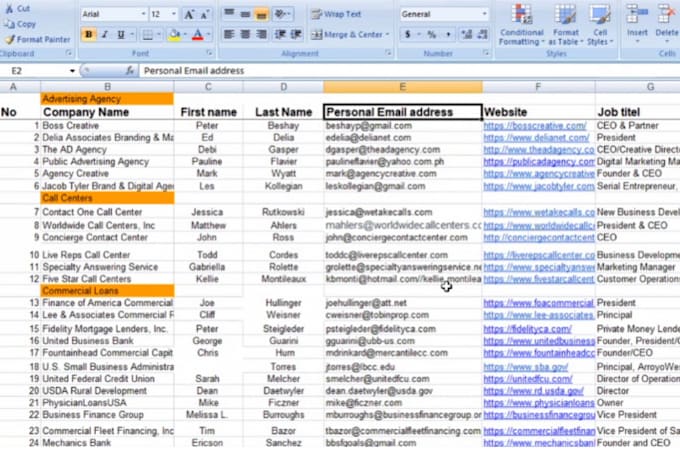
Task: Select the Job titel header cell
Action: pos(638,112)
